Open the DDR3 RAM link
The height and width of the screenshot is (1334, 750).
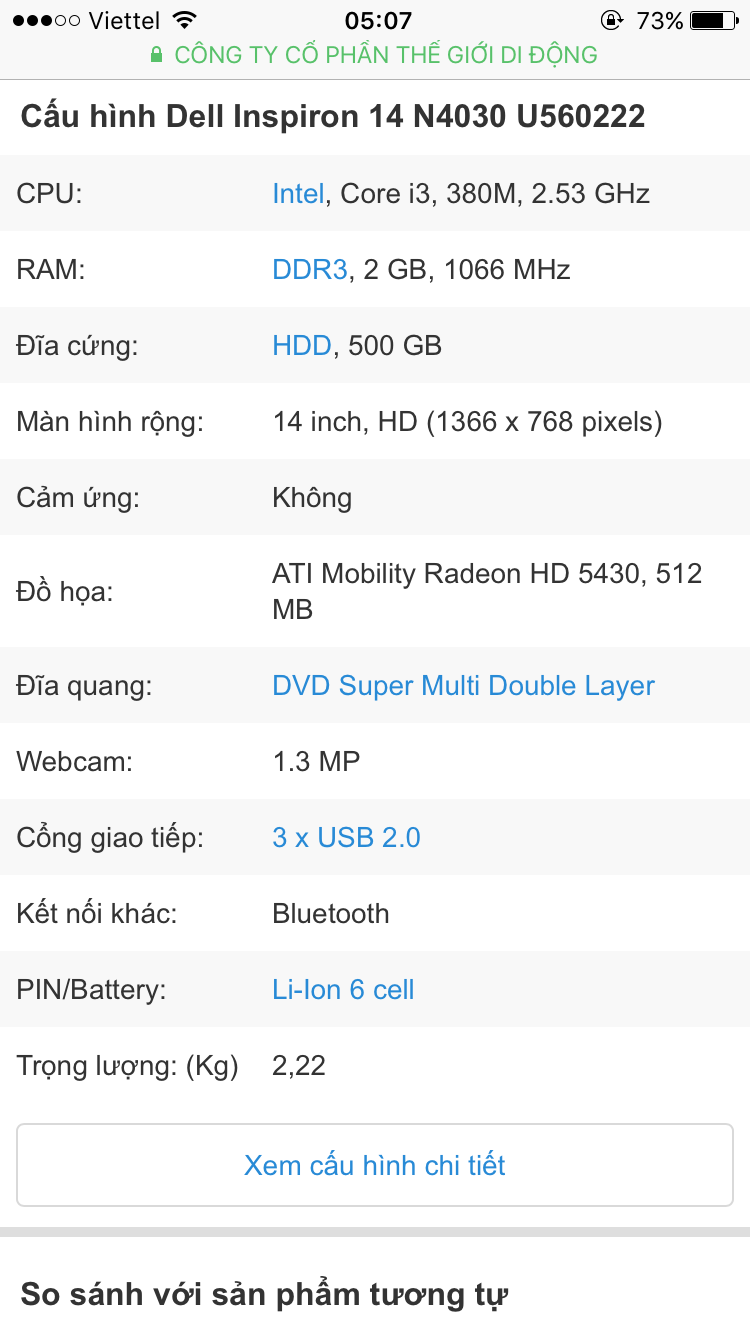pos(310,269)
